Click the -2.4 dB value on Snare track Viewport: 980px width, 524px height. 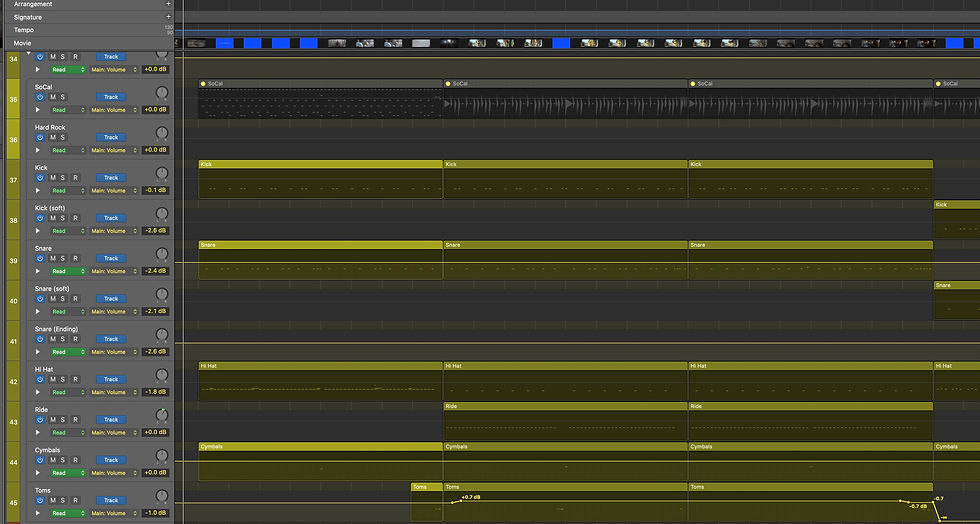[x=155, y=271]
